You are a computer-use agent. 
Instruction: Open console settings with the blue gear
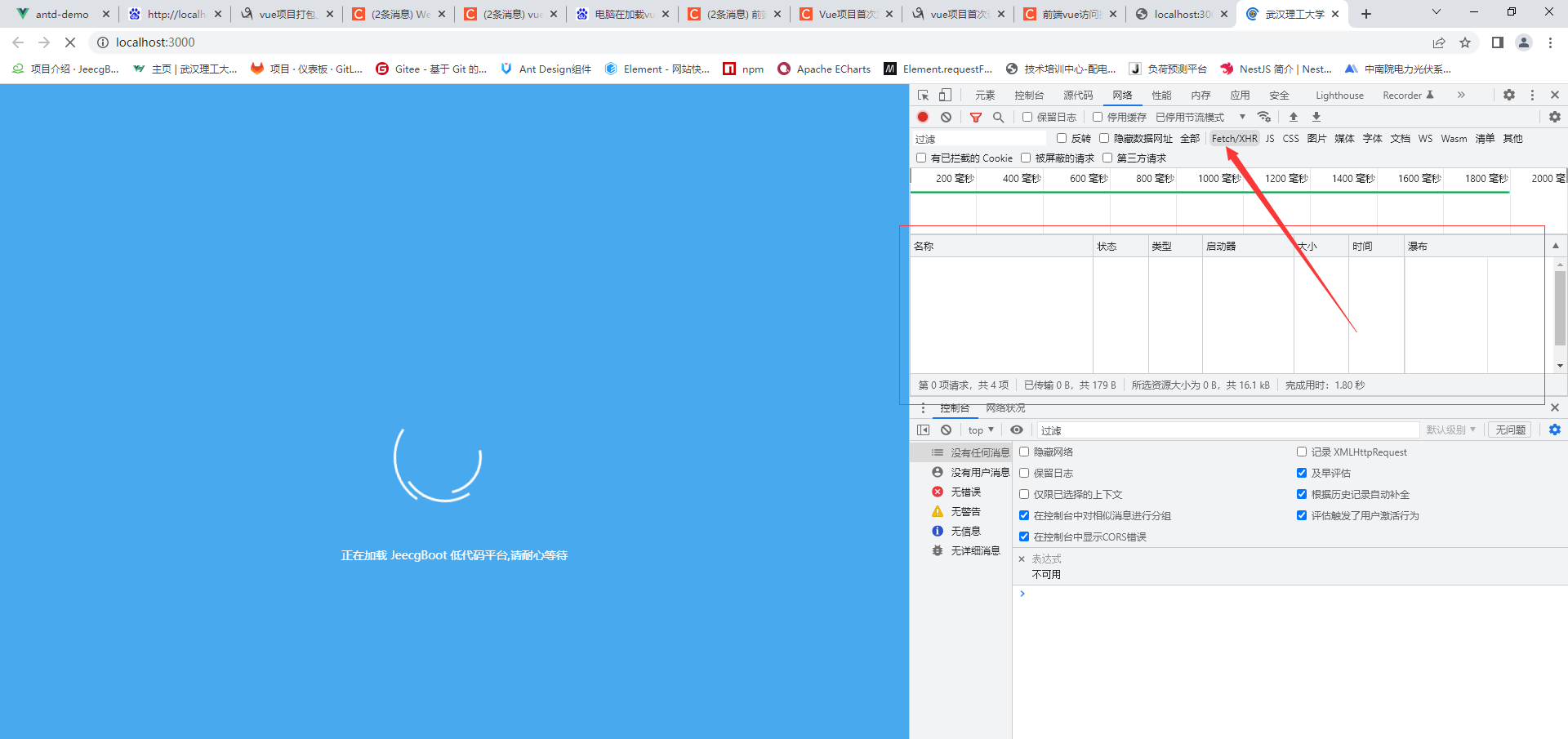pyautogui.click(x=1555, y=430)
